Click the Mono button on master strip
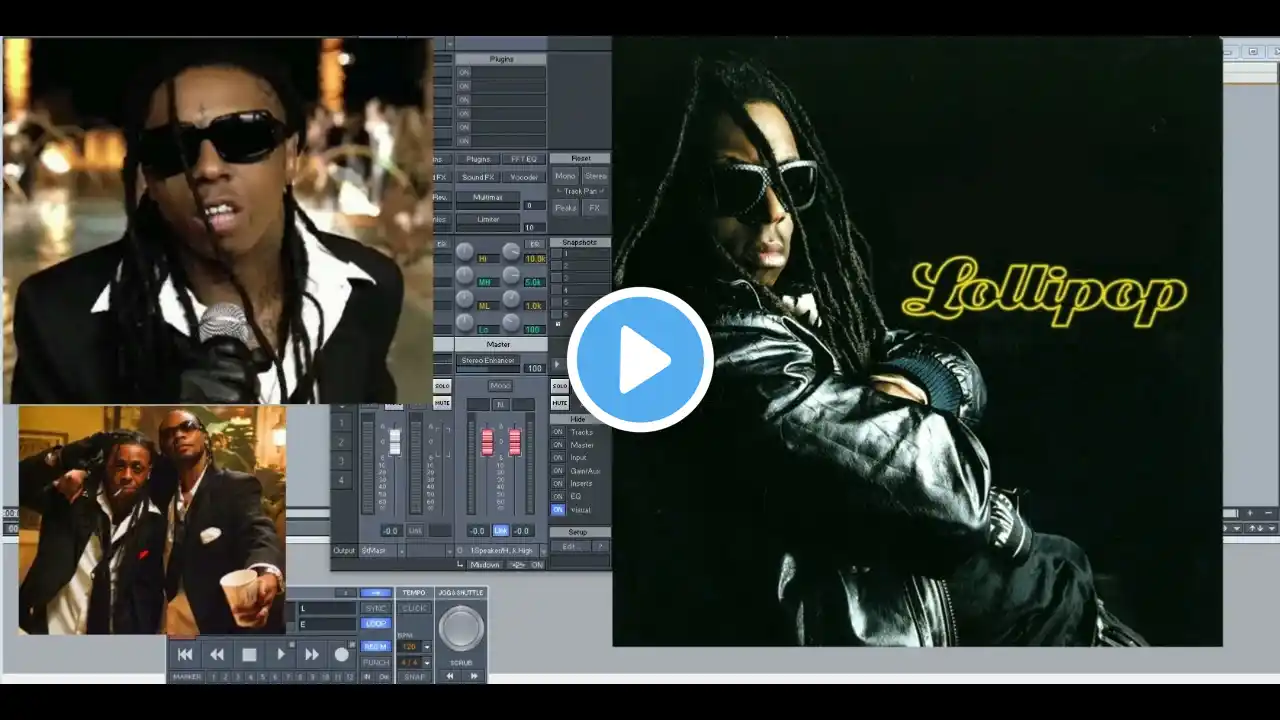The image size is (1280, 720). (500, 386)
